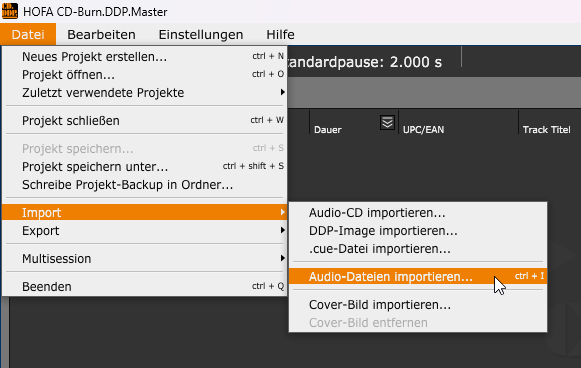The height and width of the screenshot is (368, 581).
Task: Click the UPC/EAN column header
Action: 423,130
